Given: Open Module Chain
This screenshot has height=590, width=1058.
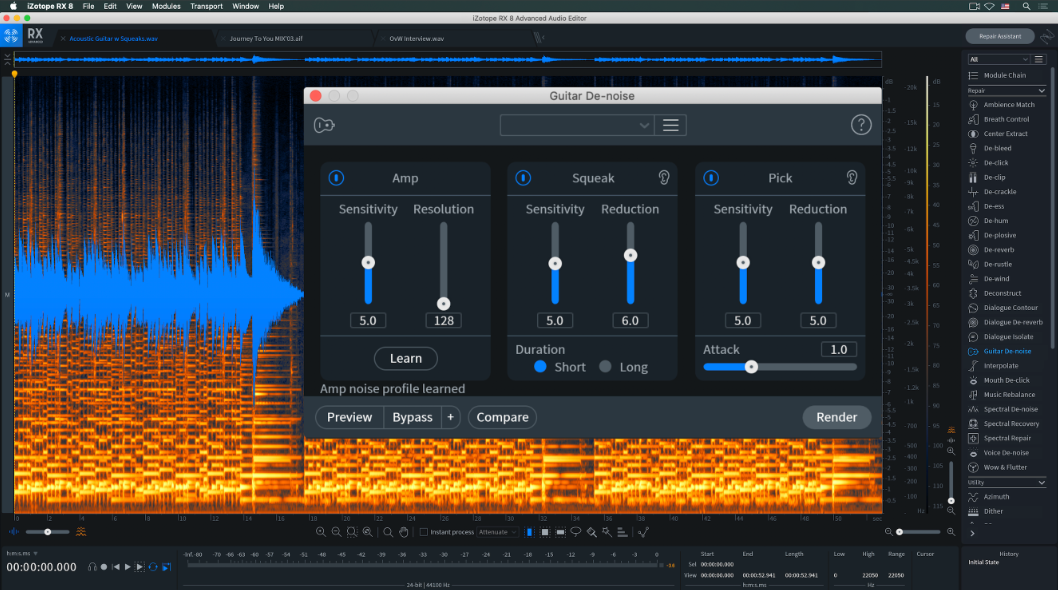Looking at the screenshot, I should click(1005, 76).
